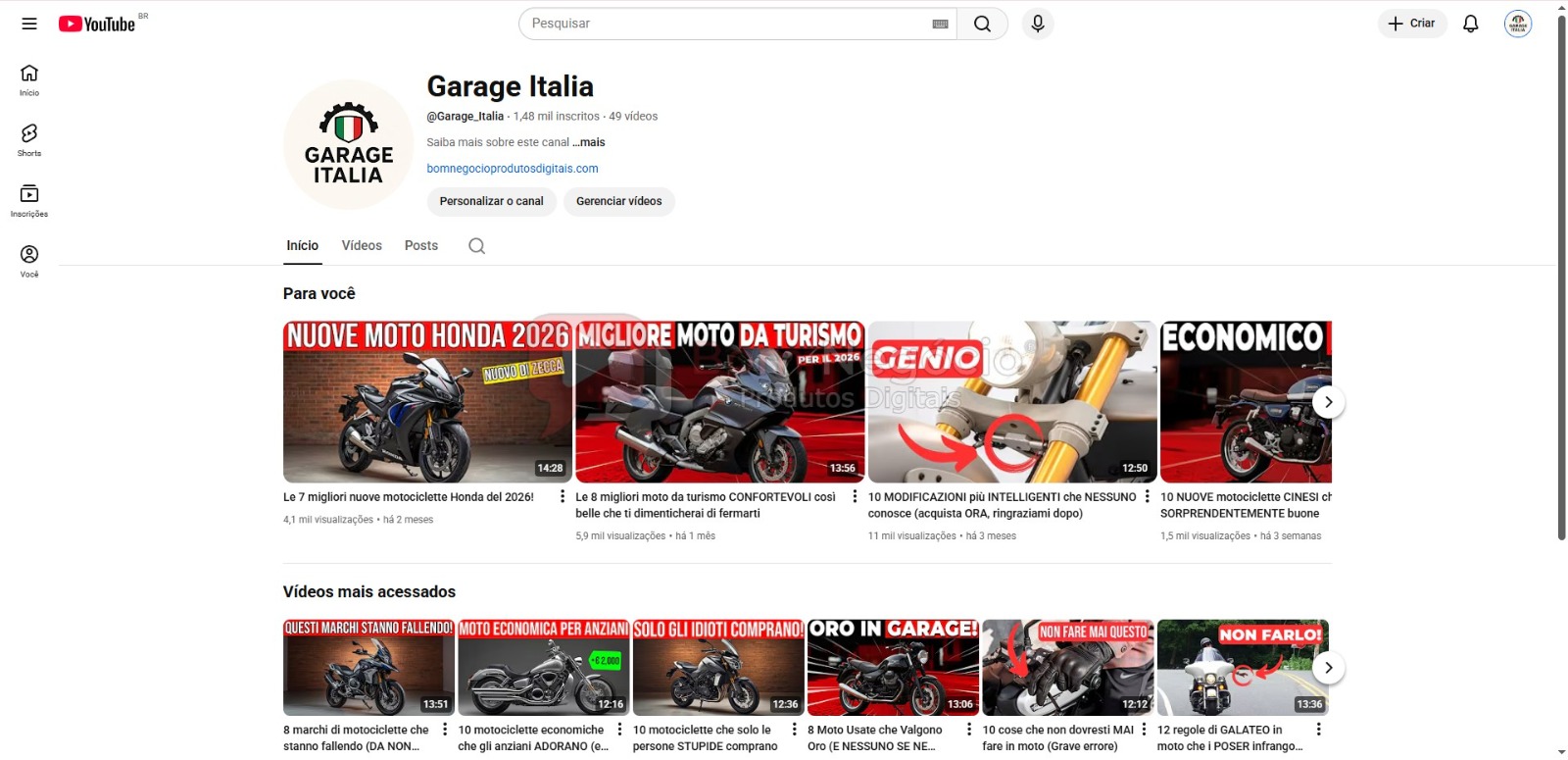Image resolution: width=1568 pixels, height=760 pixels.
Task: Open the on-screen keyboard icon in search
Action: point(940,24)
